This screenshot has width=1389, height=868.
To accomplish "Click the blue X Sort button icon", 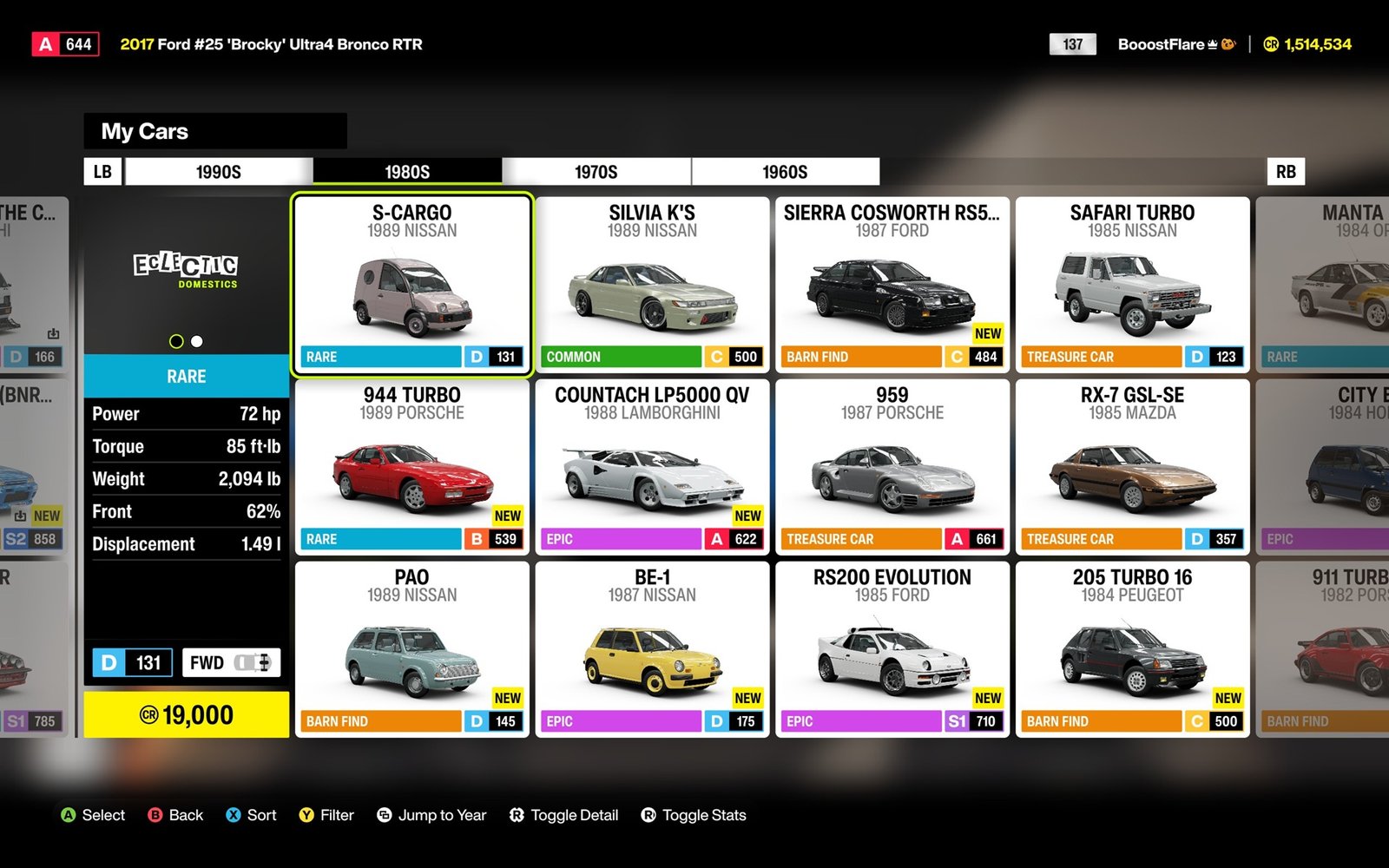I will (234, 815).
